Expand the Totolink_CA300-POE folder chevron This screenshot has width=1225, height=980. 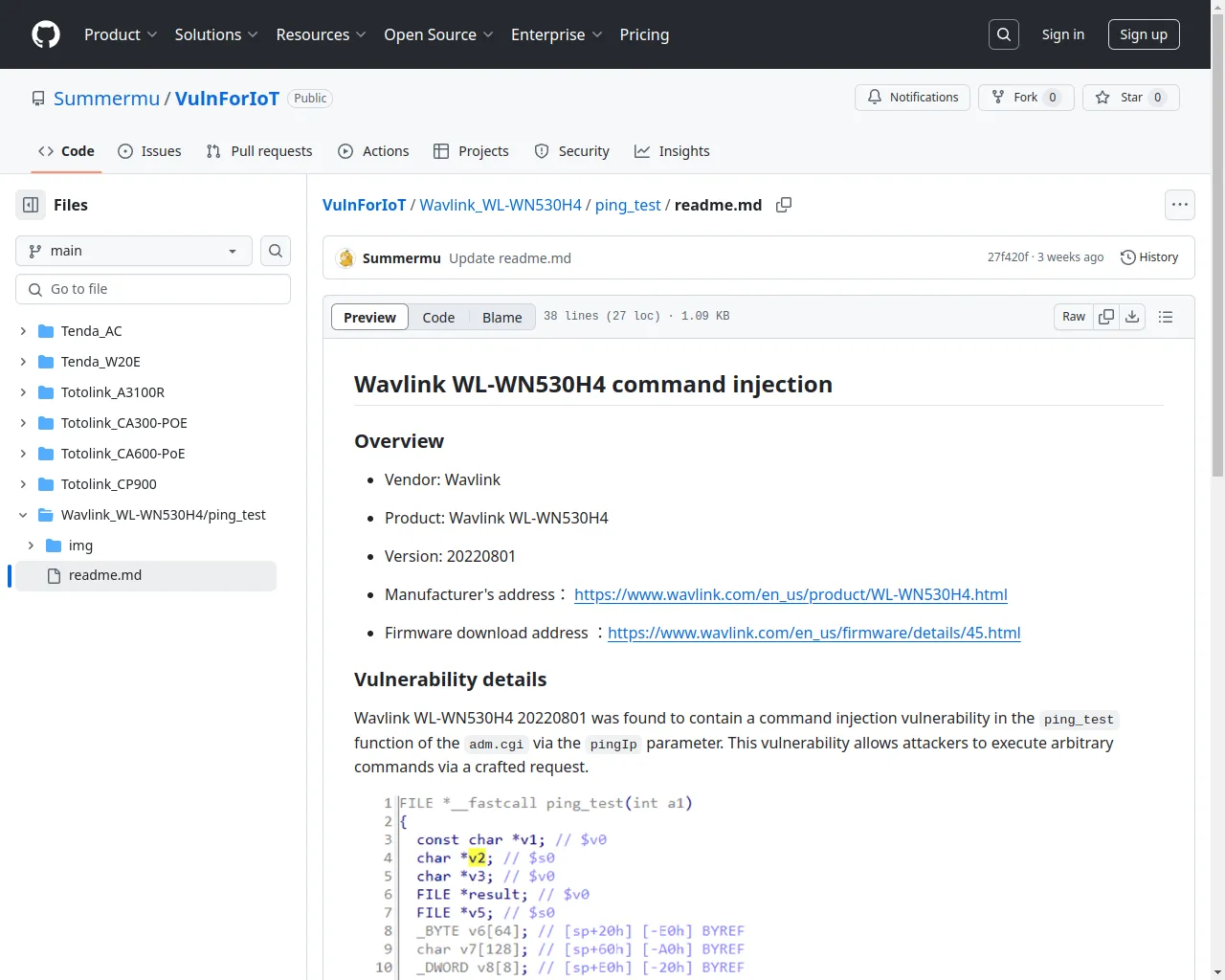click(x=23, y=423)
